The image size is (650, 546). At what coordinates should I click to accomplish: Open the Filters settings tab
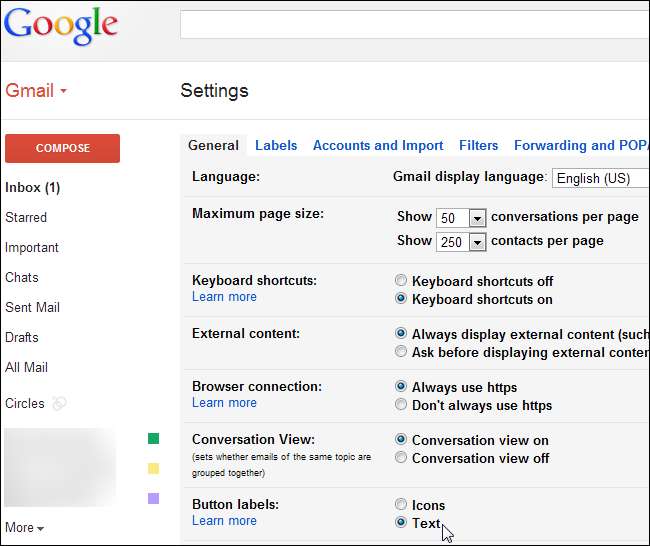pos(478,145)
